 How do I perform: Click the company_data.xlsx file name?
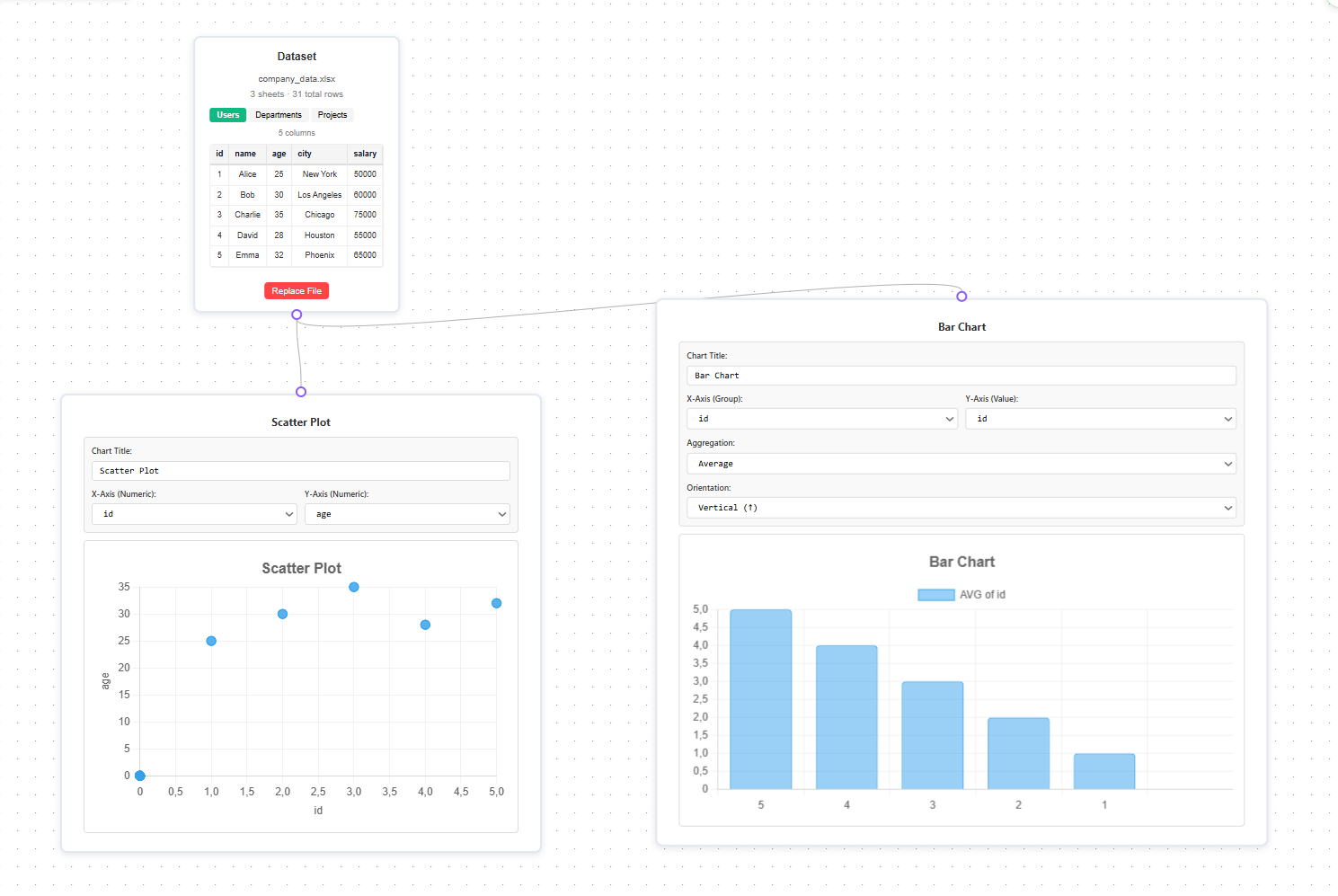[x=297, y=79]
